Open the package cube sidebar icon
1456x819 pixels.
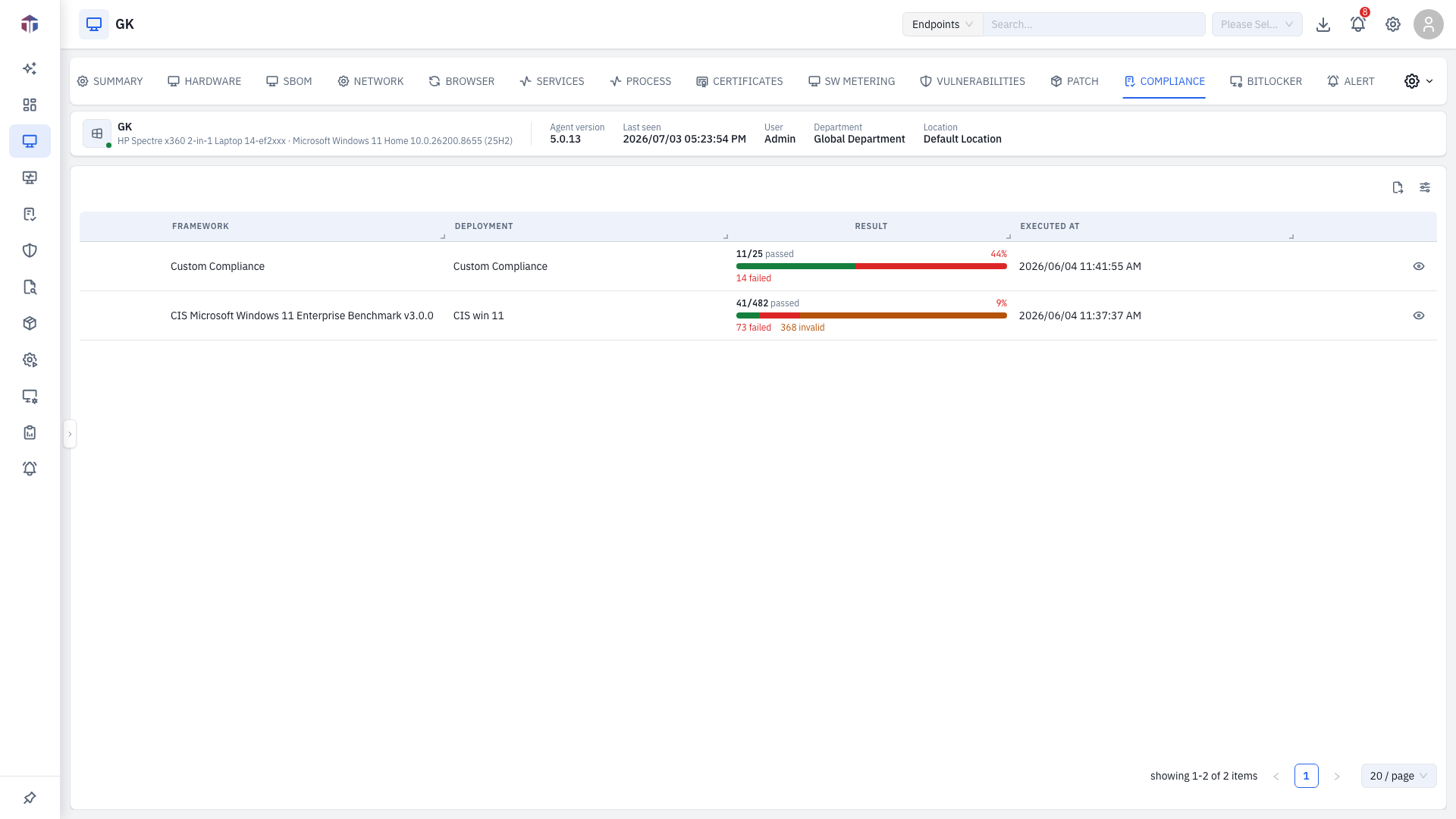pyautogui.click(x=30, y=323)
